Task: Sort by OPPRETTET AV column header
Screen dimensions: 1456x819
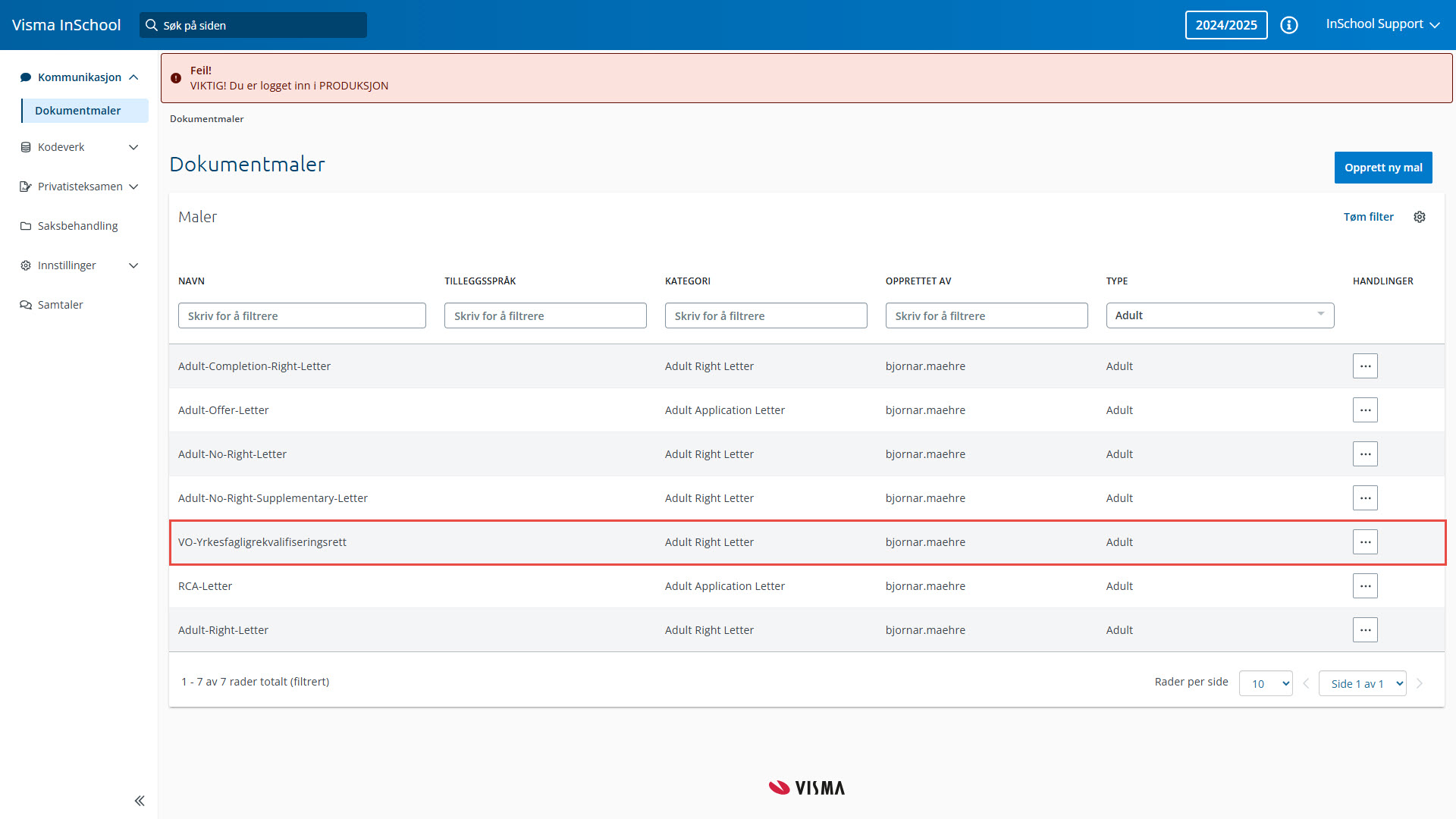Action: click(918, 281)
